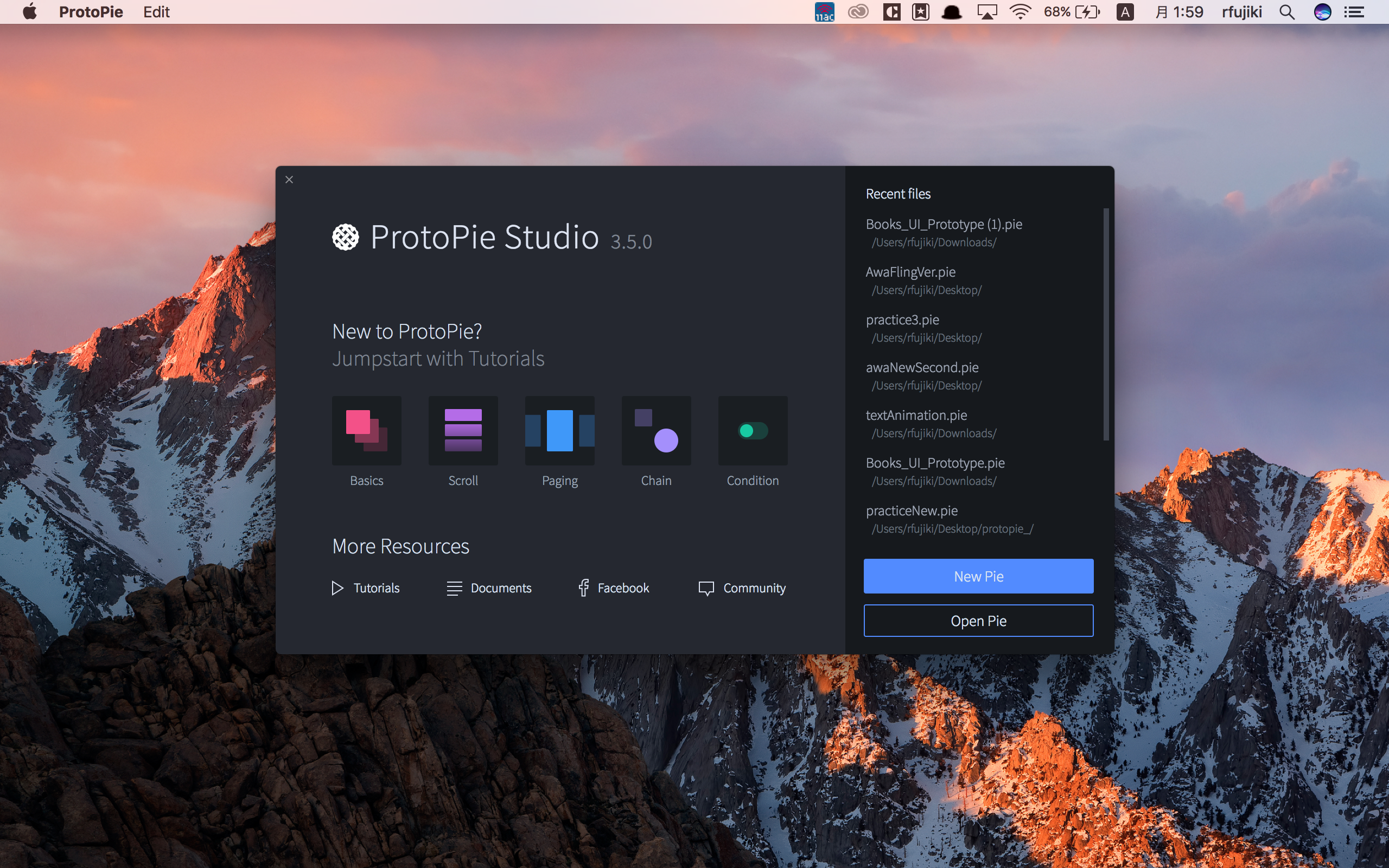The width and height of the screenshot is (1389, 868).
Task: Open Spotlight search
Action: [1287, 11]
